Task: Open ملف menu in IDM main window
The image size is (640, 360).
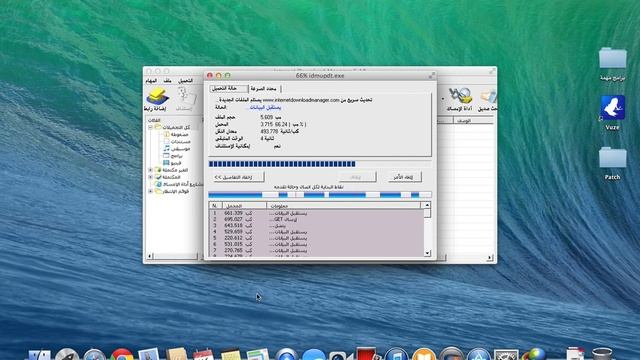Action: click(167, 81)
